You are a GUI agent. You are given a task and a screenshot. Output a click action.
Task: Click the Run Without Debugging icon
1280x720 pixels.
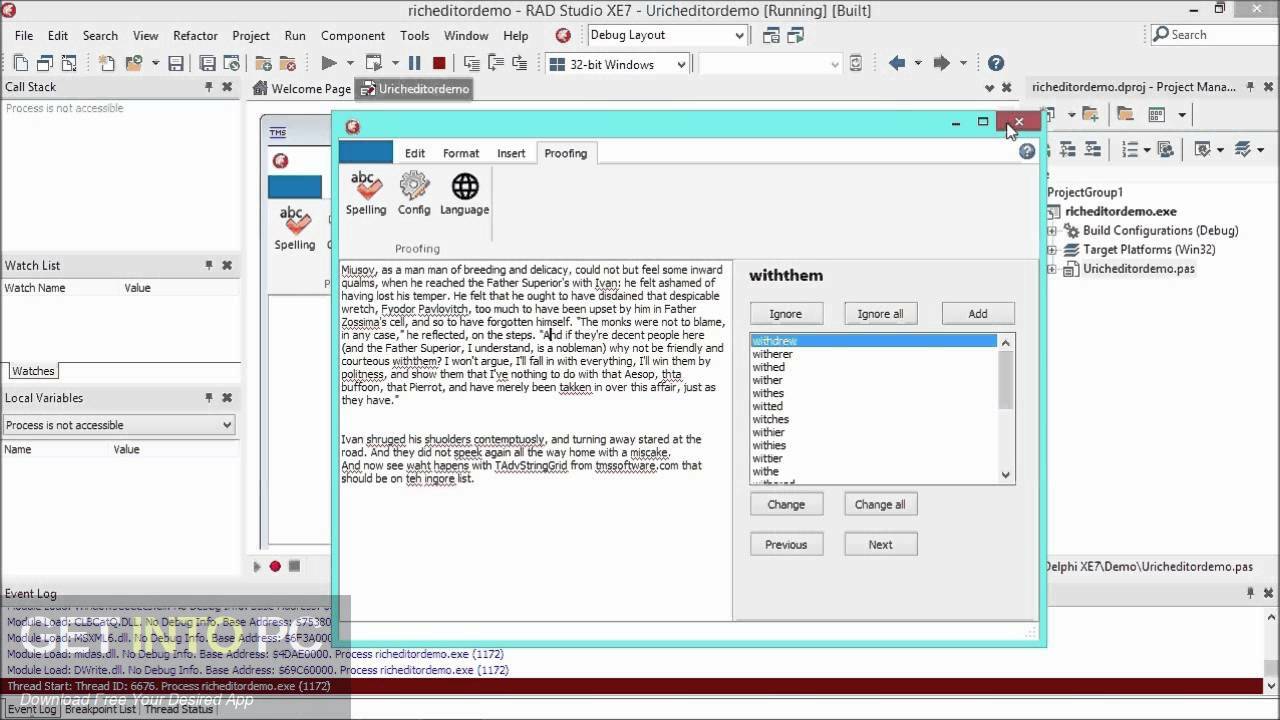coord(374,63)
